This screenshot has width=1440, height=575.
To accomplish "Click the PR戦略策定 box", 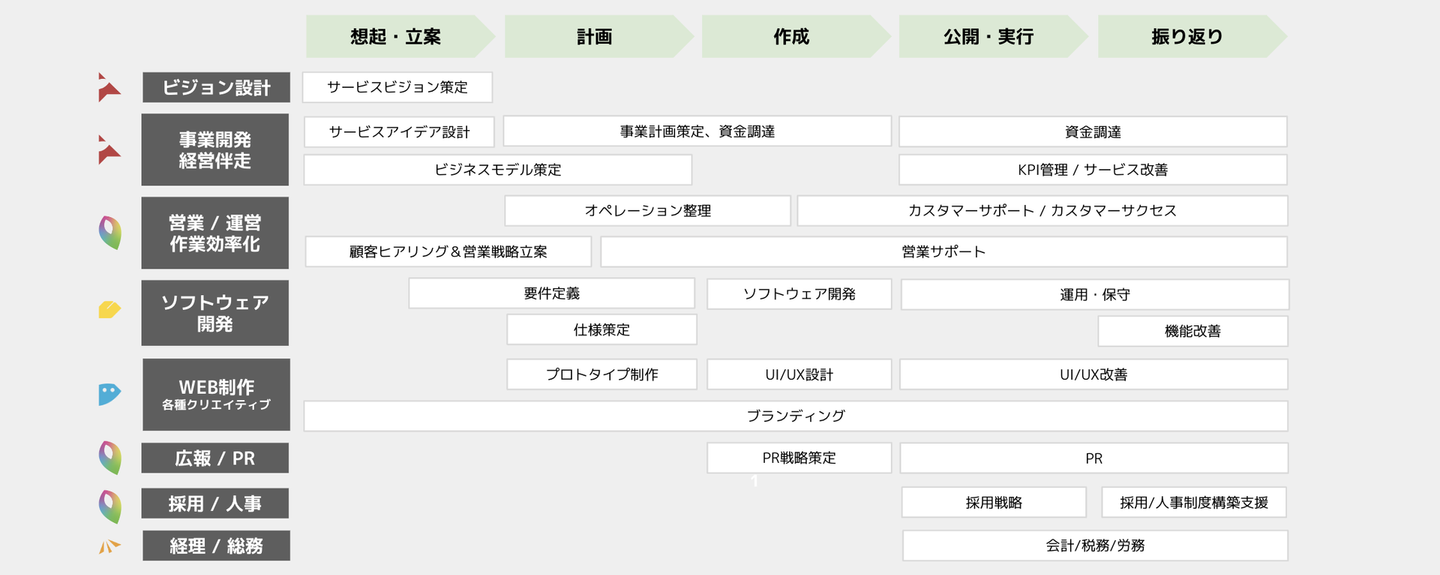I will tap(799, 458).
